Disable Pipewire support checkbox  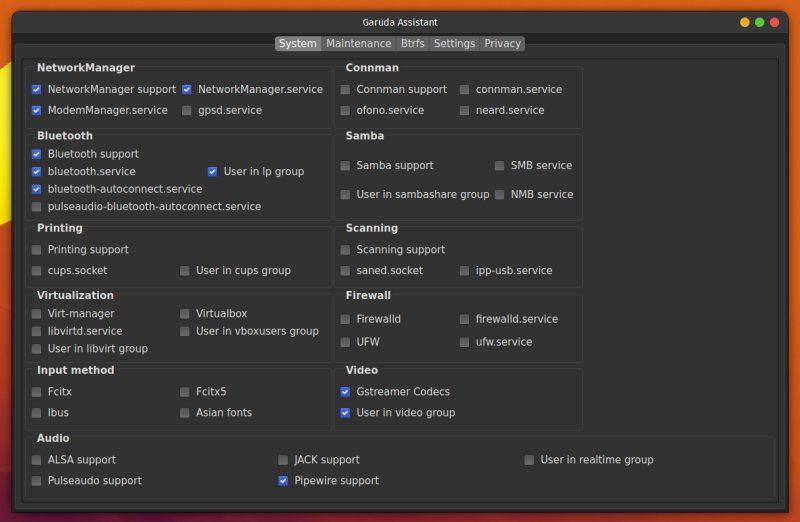point(283,481)
